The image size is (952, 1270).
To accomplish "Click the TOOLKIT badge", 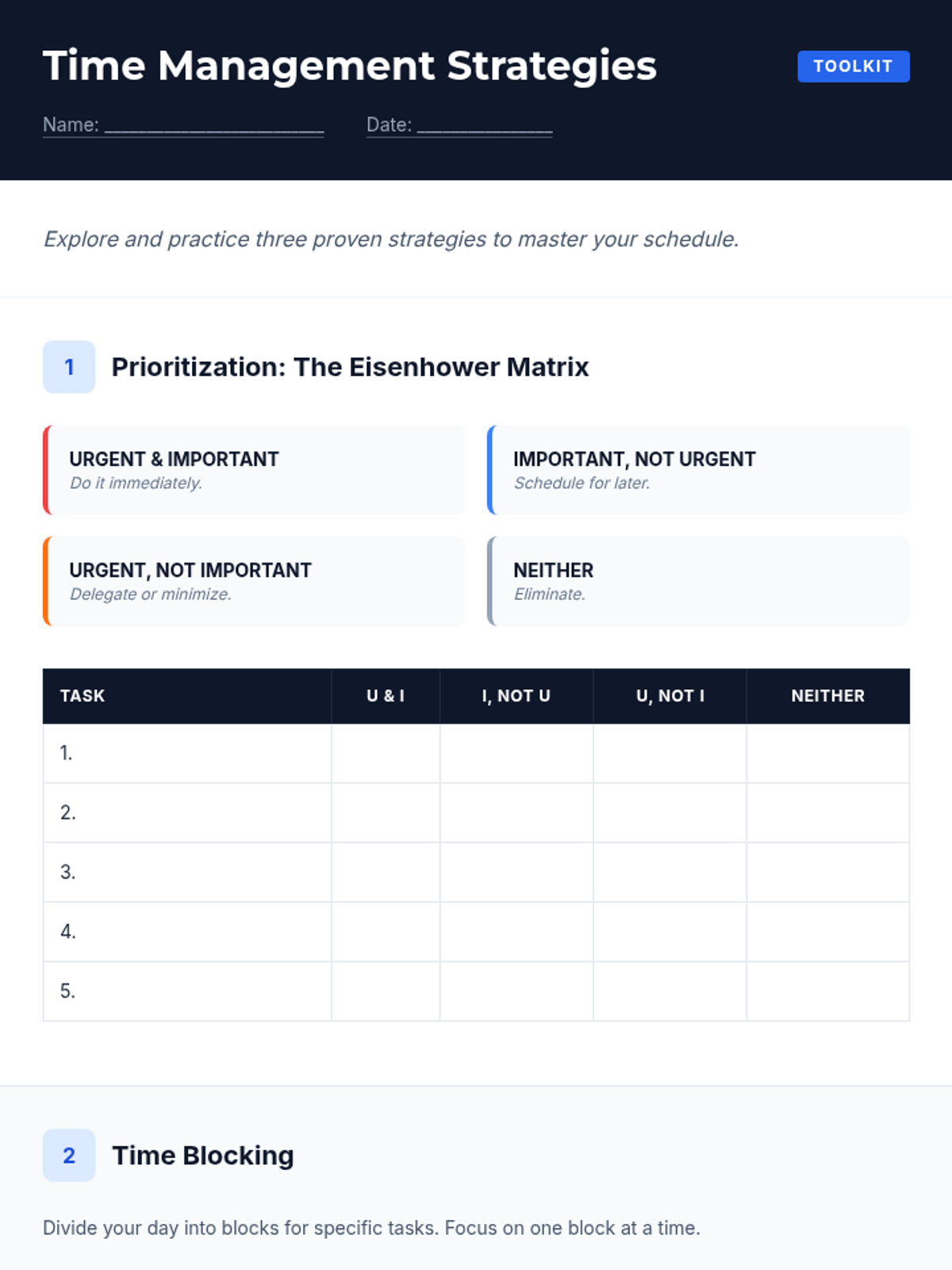I will (853, 67).
